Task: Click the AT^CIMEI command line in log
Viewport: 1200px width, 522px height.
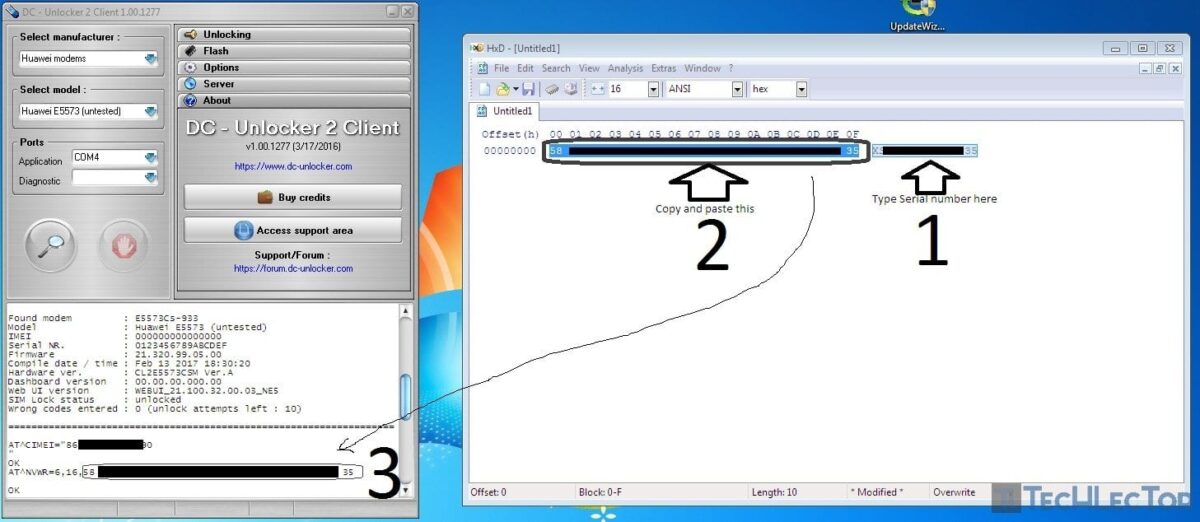Action: (80, 444)
